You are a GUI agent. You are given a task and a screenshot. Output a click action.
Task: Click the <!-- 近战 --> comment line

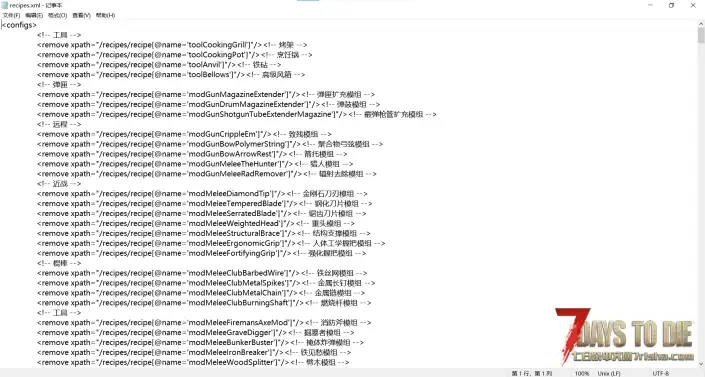click(59, 184)
